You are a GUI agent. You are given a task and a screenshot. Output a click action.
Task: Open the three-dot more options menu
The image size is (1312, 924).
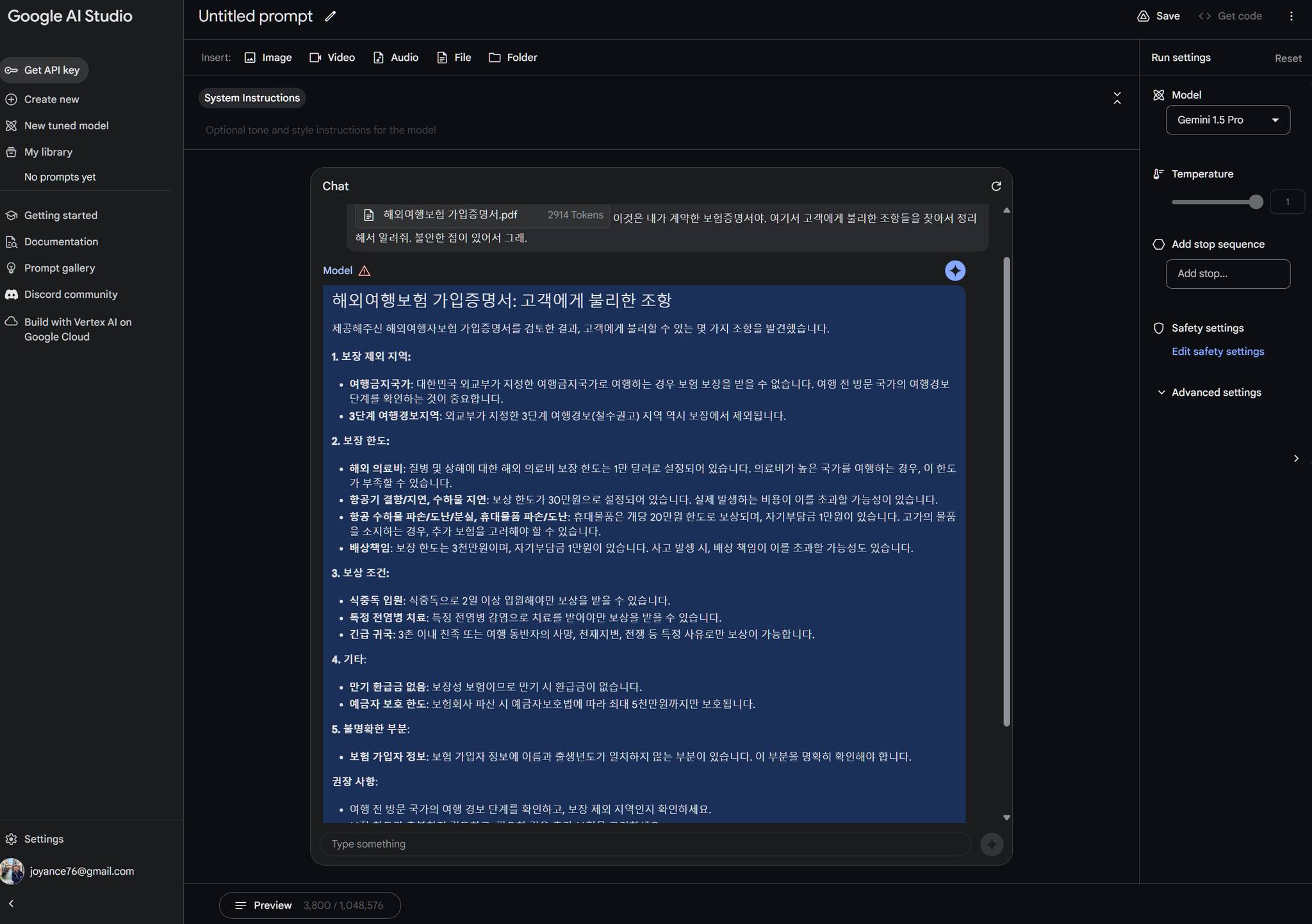(x=1291, y=17)
